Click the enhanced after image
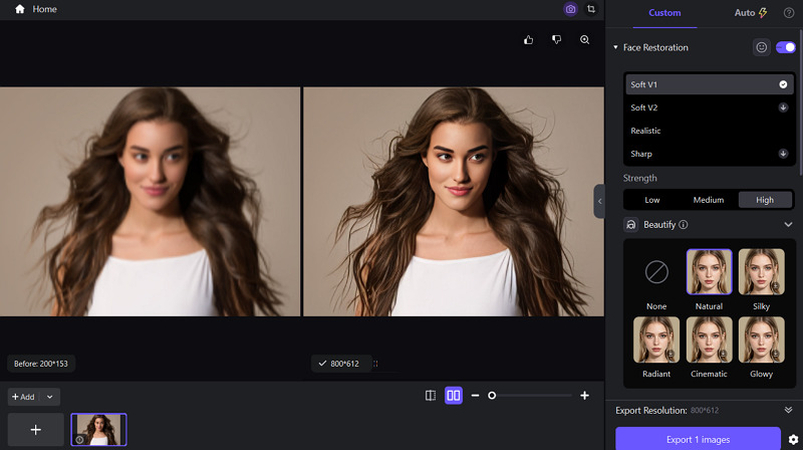The image size is (803, 450). point(454,201)
